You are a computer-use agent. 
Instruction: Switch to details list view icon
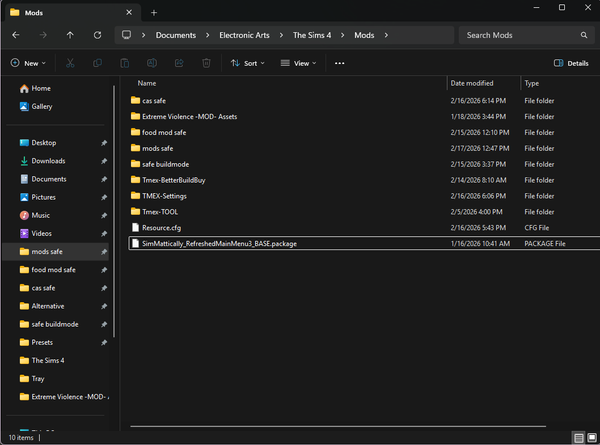pyautogui.click(x=578, y=438)
